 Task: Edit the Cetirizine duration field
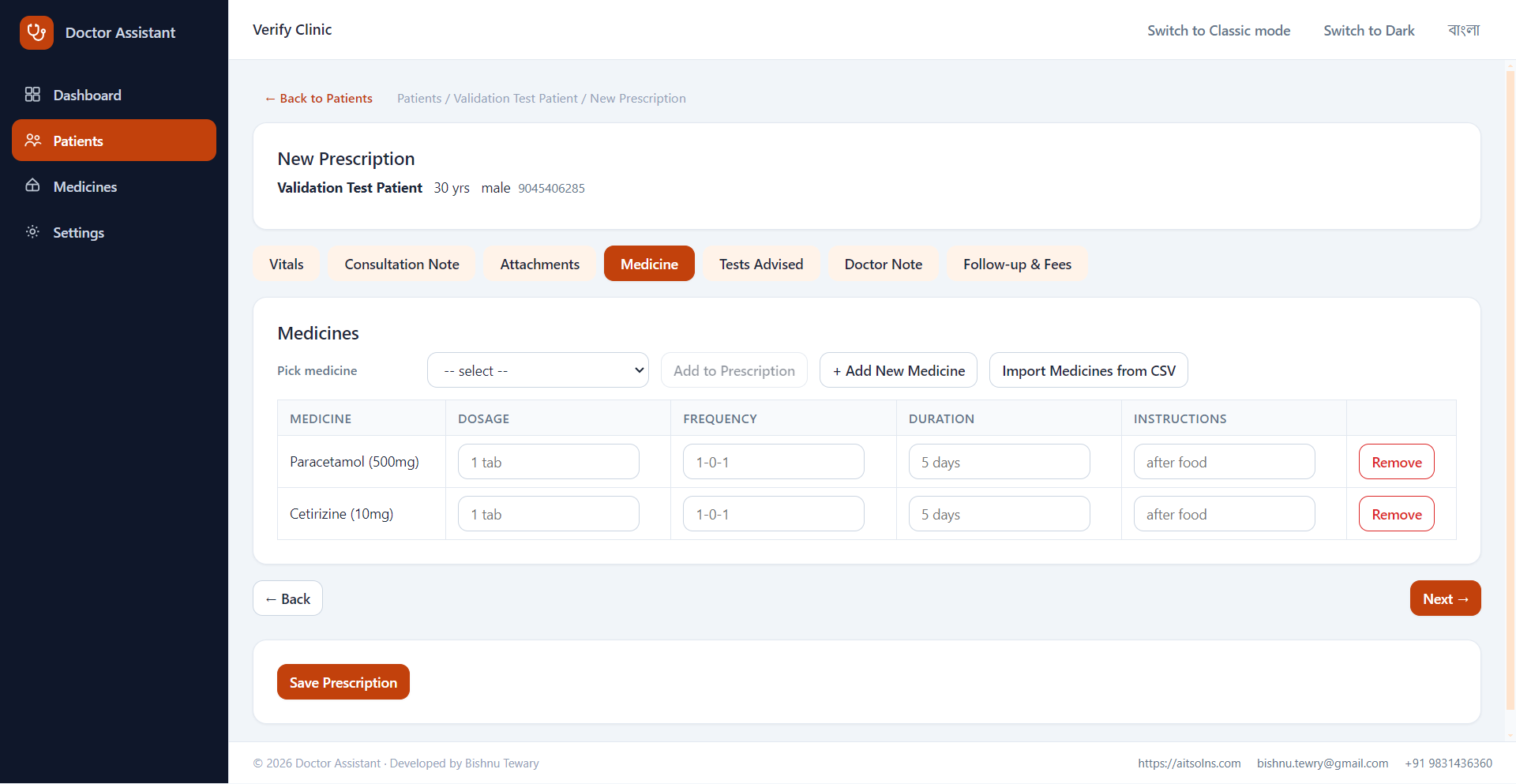1000,514
